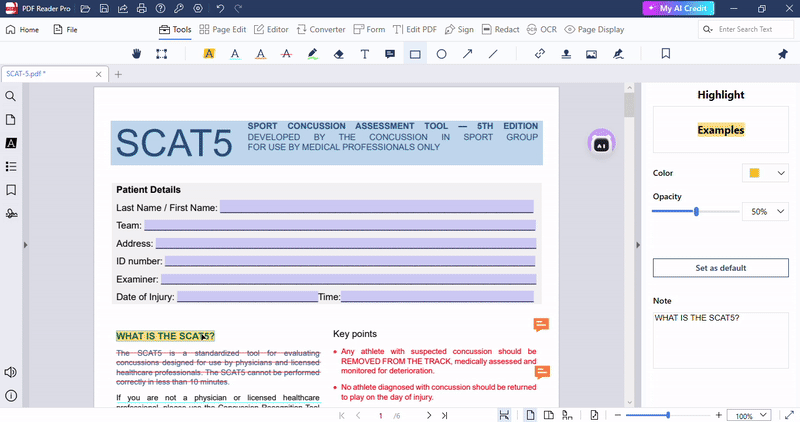The image size is (800, 422).
Task: Pin the toolbar with the pushpin icon
Action: [783, 54]
